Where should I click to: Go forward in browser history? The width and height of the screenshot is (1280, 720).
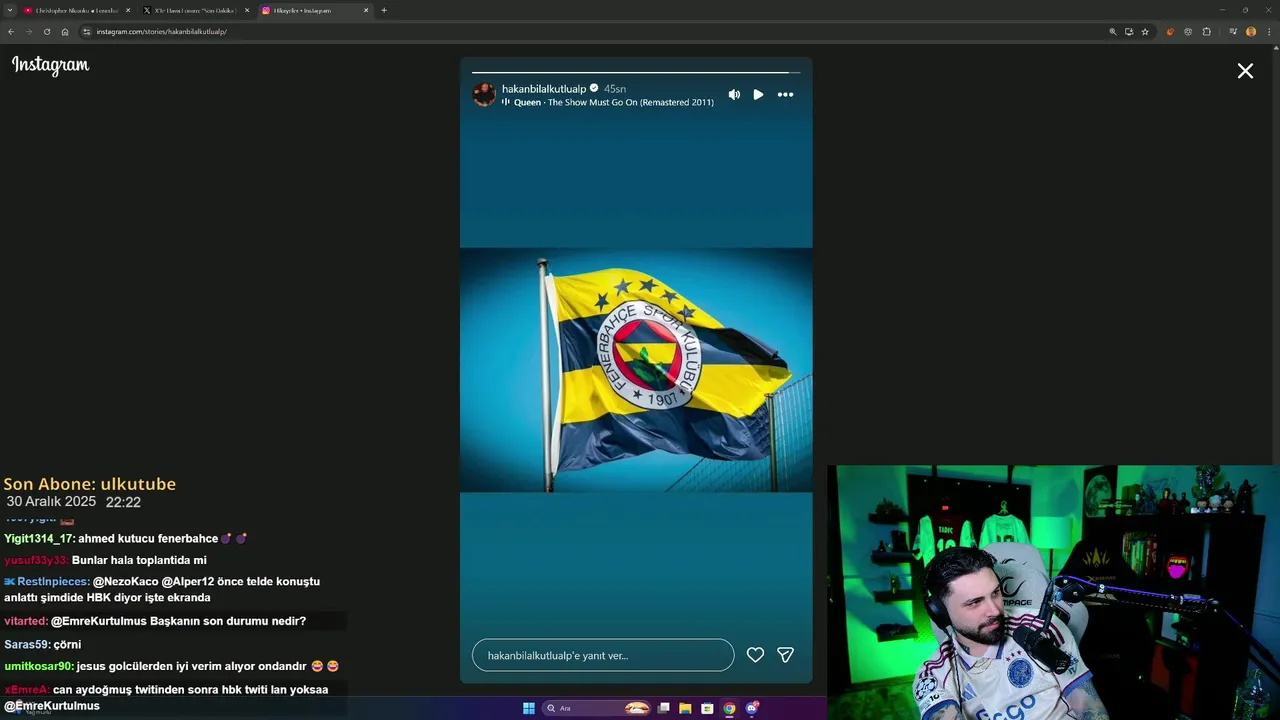coord(29,31)
